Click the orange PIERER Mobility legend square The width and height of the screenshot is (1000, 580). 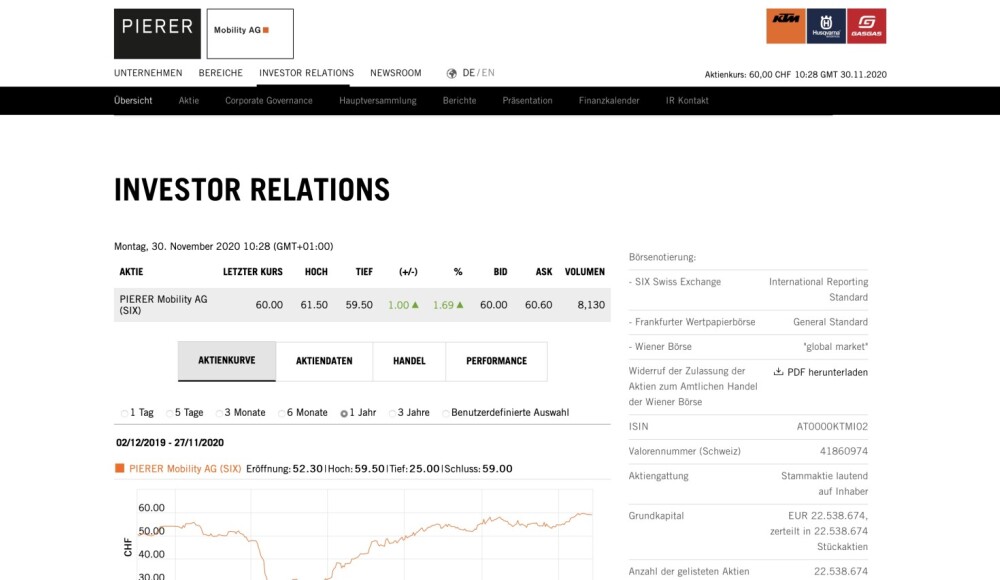(x=120, y=468)
